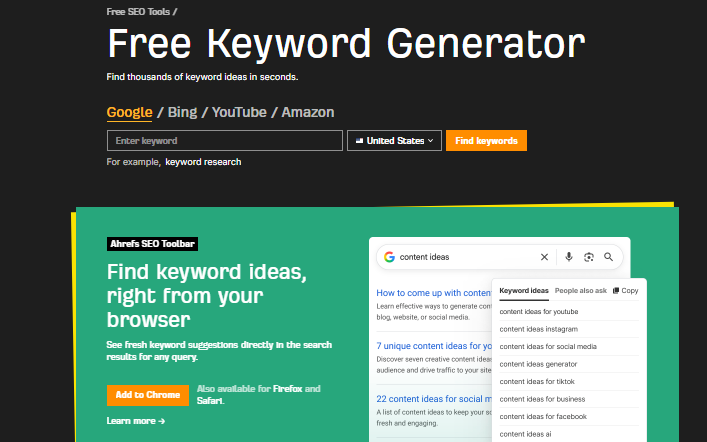
Task: Click the magnifying glass search icon
Action: click(608, 257)
